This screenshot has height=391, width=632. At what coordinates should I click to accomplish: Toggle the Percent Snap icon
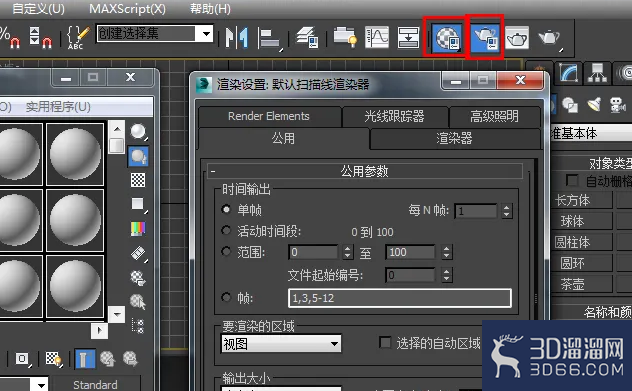tap(10, 37)
